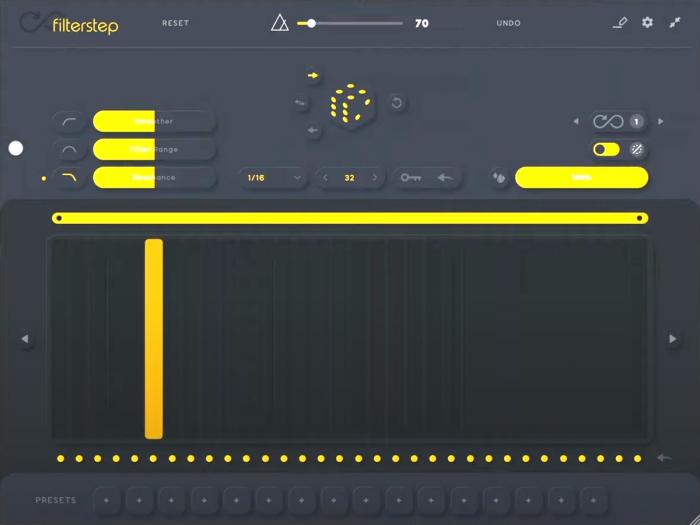Click the water drops mix icon

(x=499, y=178)
